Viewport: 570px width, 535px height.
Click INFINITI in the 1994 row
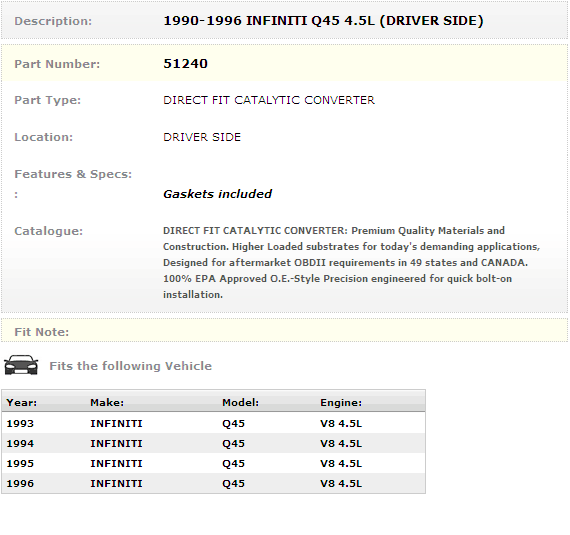[116, 443]
